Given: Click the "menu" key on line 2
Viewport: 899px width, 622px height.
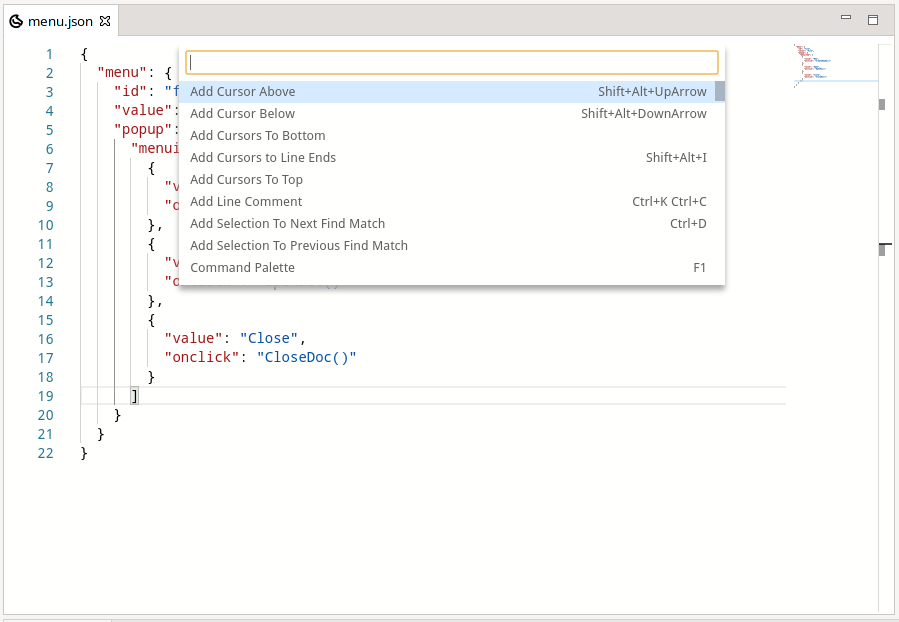Looking at the screenshot, I should pyautogui.click(x=122, y=73).
